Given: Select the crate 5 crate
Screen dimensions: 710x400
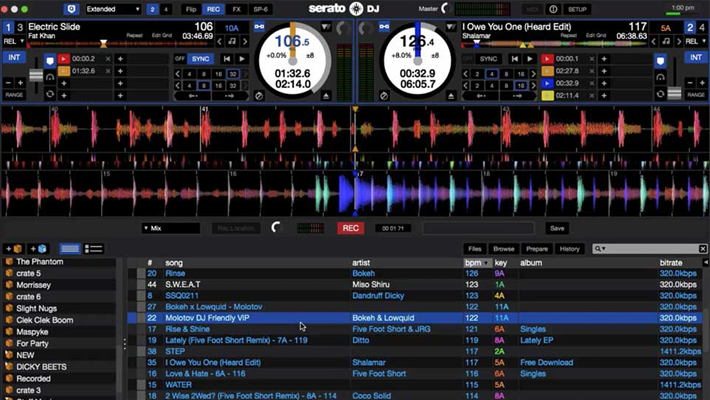Looking at the screenshot, I should click(28, 273).
